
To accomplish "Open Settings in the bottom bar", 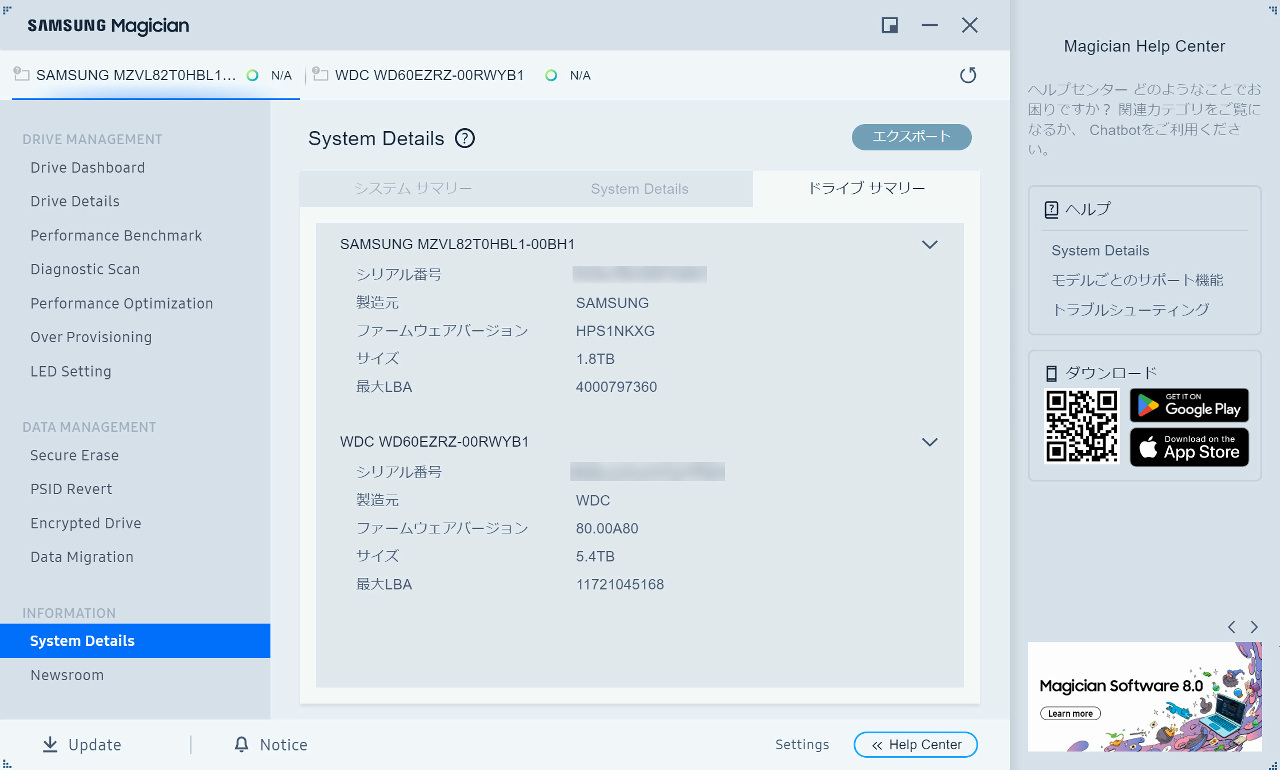I will click(802, 745).
